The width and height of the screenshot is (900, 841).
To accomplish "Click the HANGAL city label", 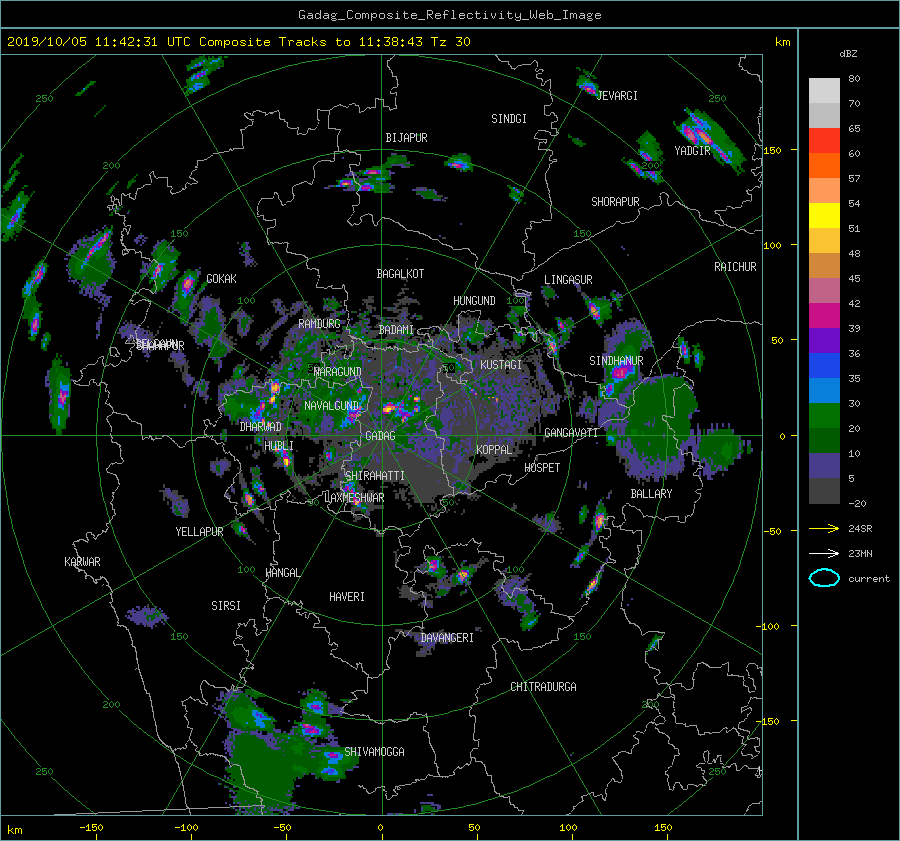I will (x=282, y=573).
